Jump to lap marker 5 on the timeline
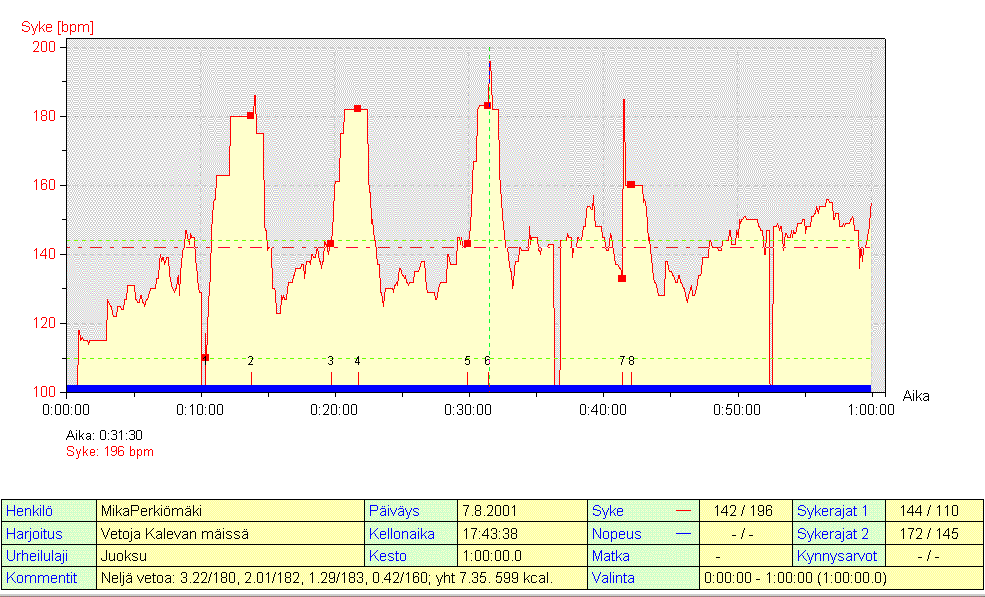The height and width of the screenshot is (597, 985). [467, 361]
